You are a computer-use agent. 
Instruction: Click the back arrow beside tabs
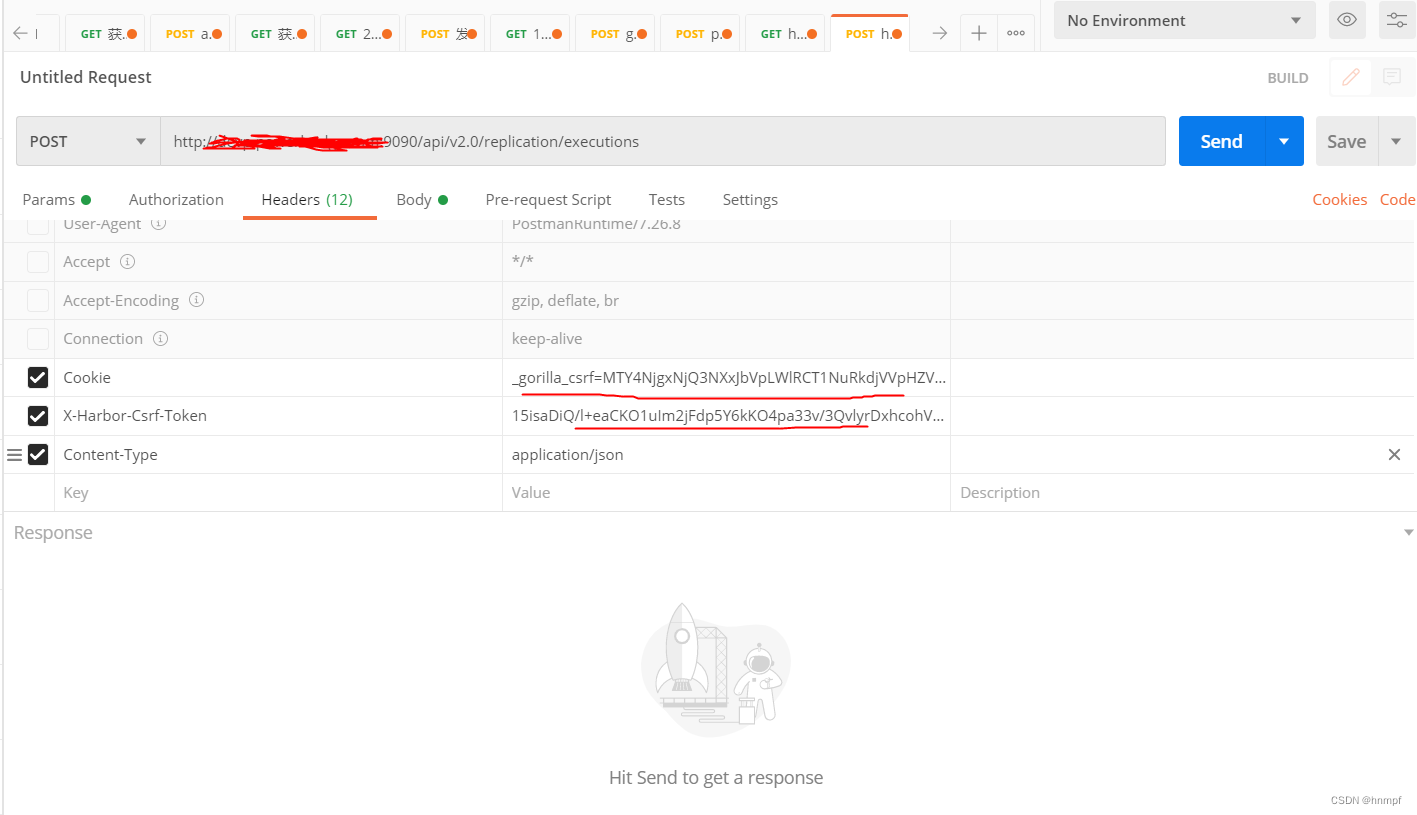click(x=20, y=32)
